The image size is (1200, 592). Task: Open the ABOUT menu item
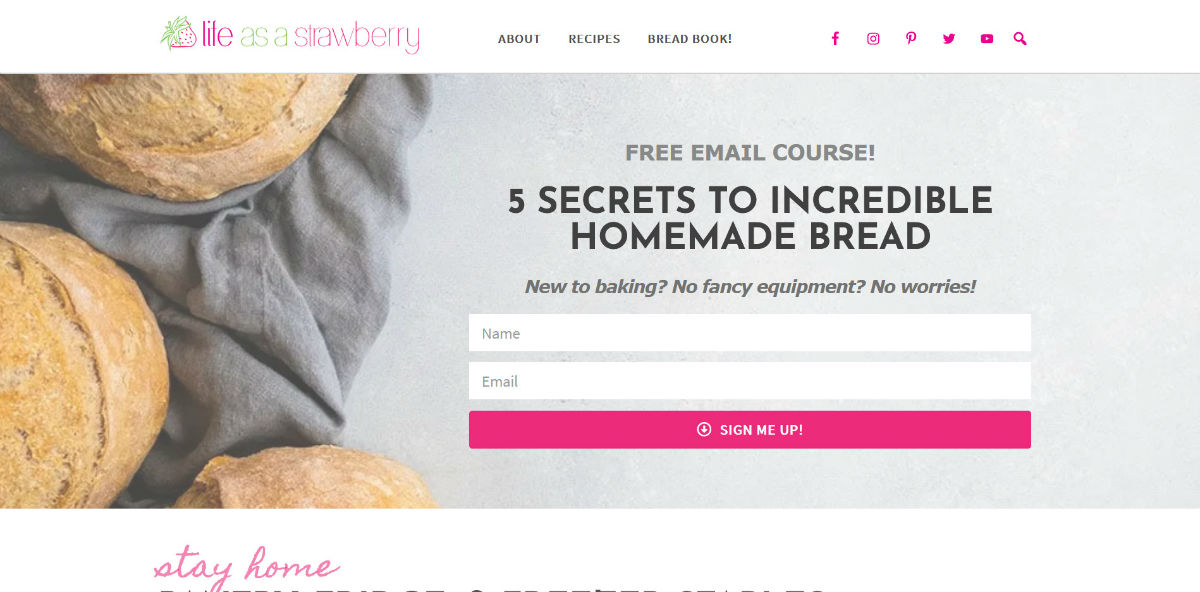pyautogui.click(x=519, y=39)
